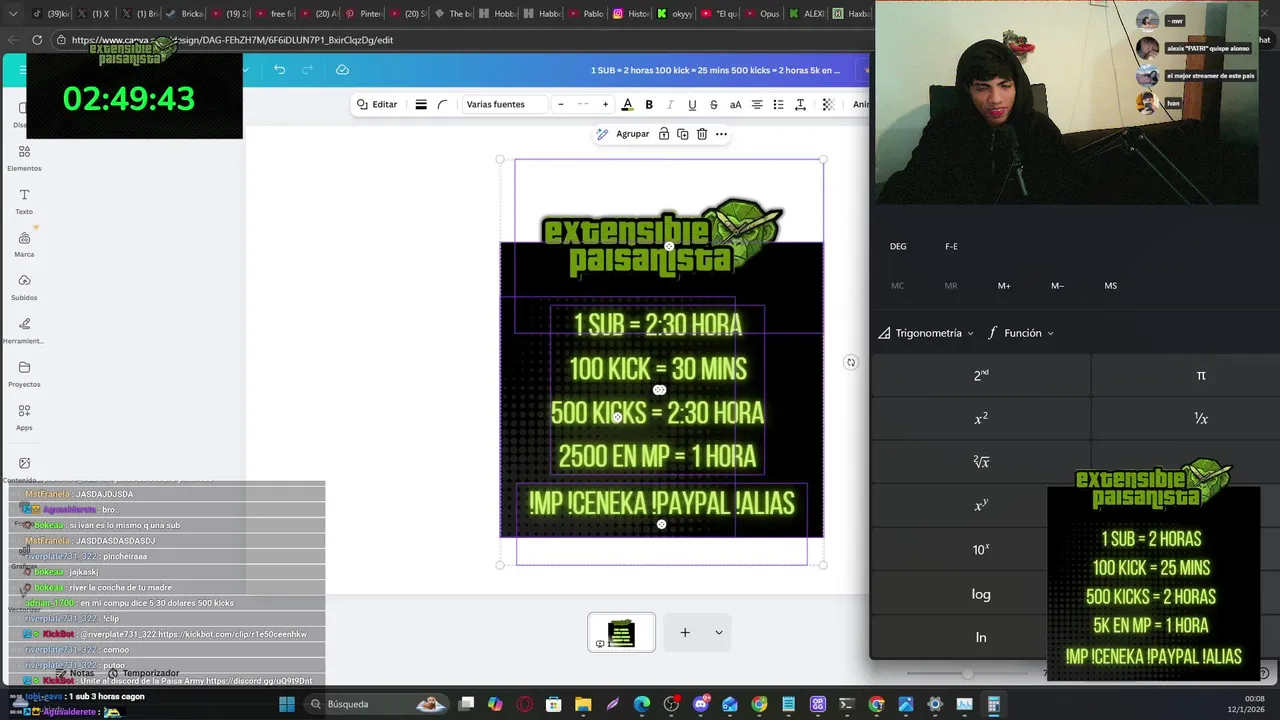Click the font size field

583,105
